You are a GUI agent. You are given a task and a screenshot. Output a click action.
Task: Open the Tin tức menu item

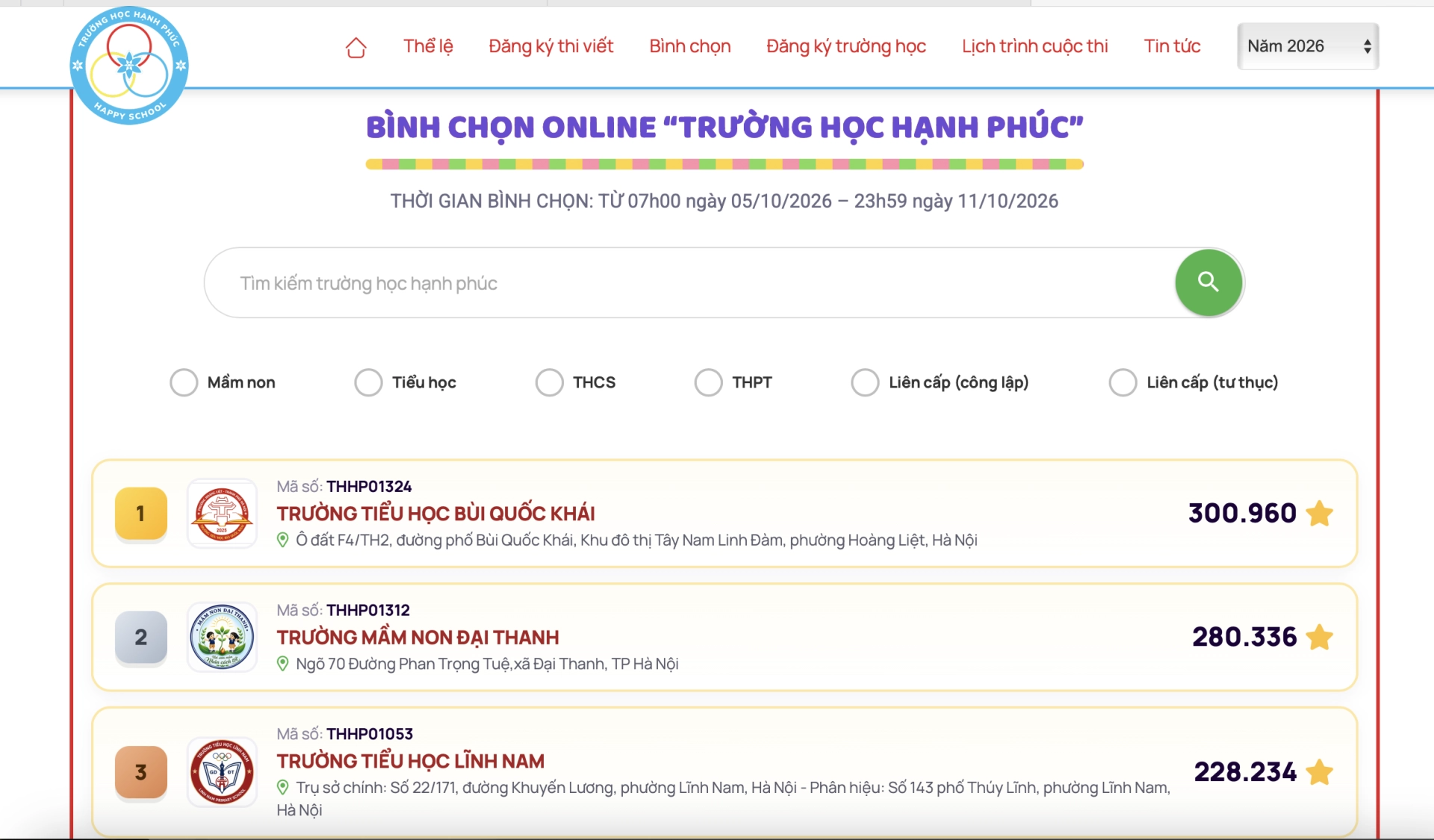(1172, 46)
